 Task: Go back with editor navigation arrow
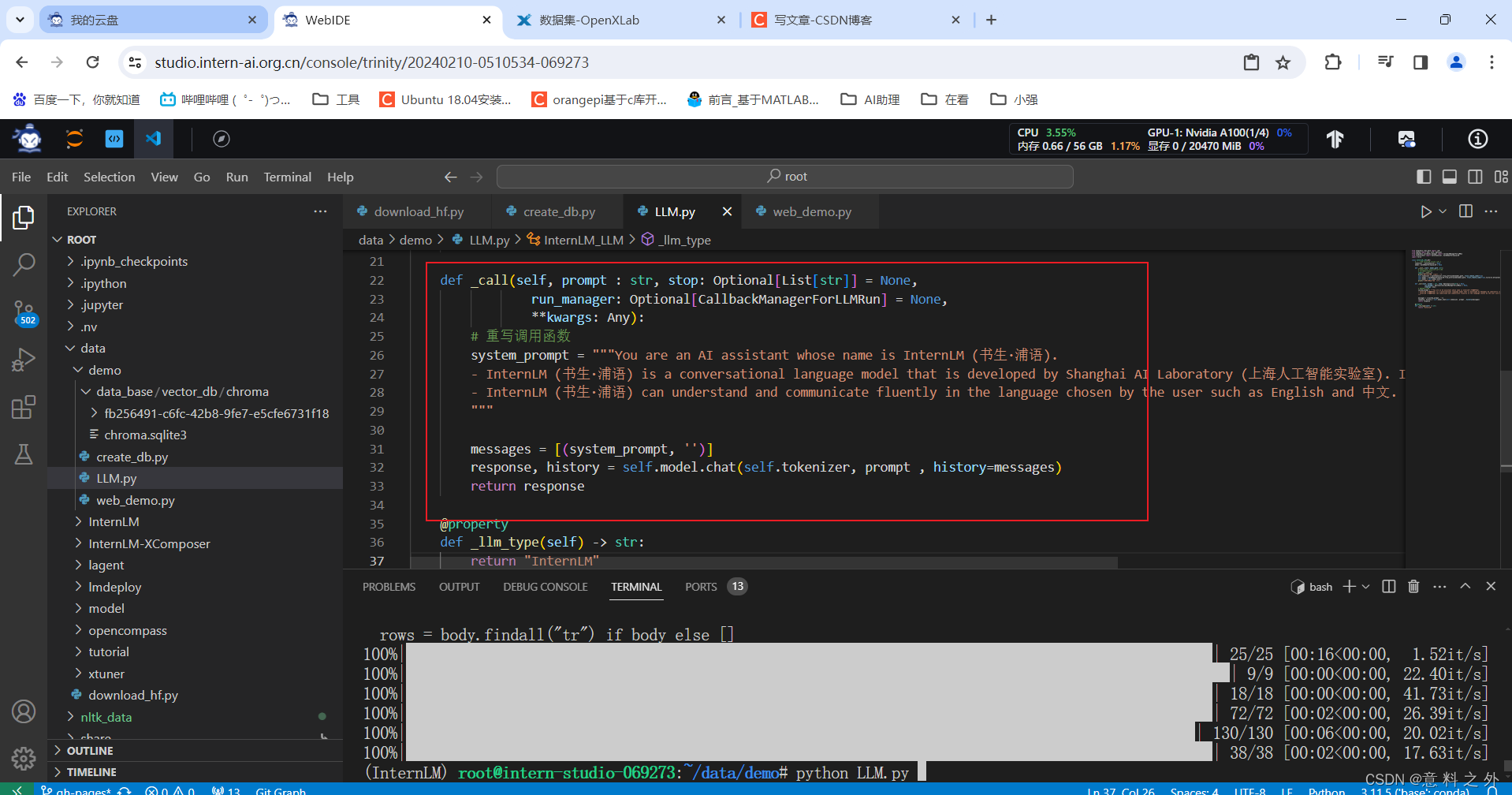point(450,177)
